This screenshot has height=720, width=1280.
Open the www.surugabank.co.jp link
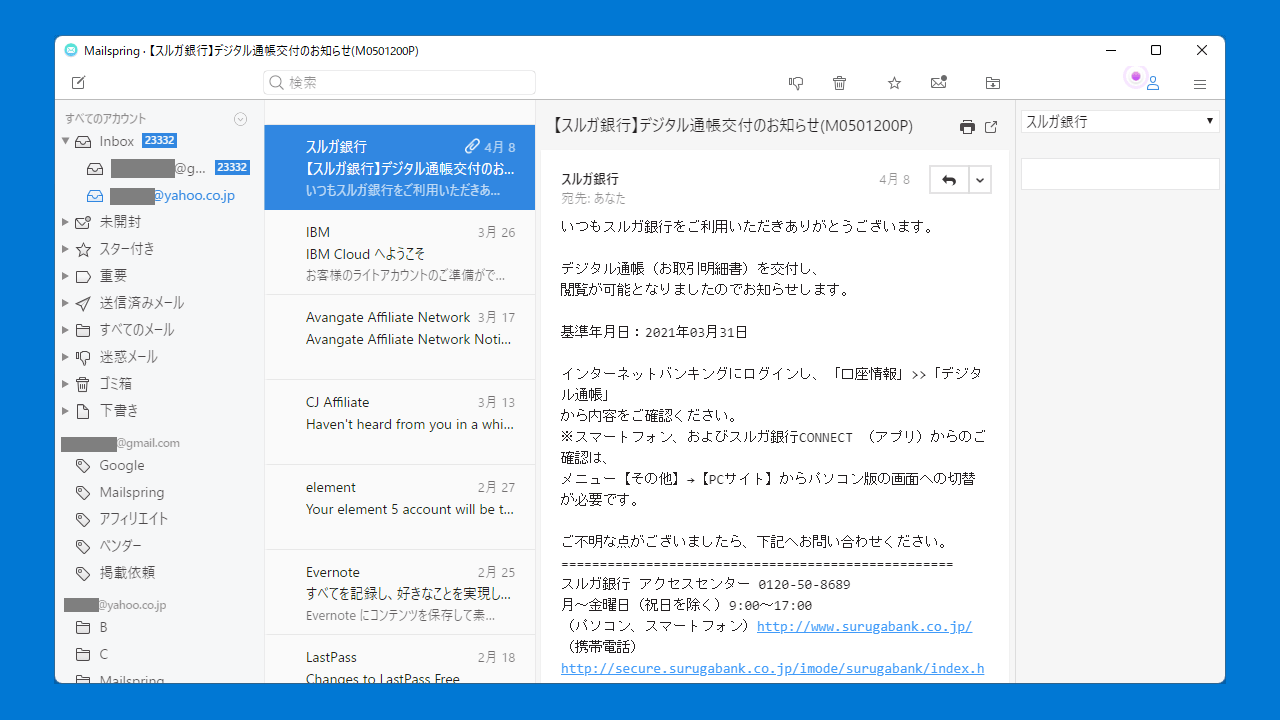point(864,626)
